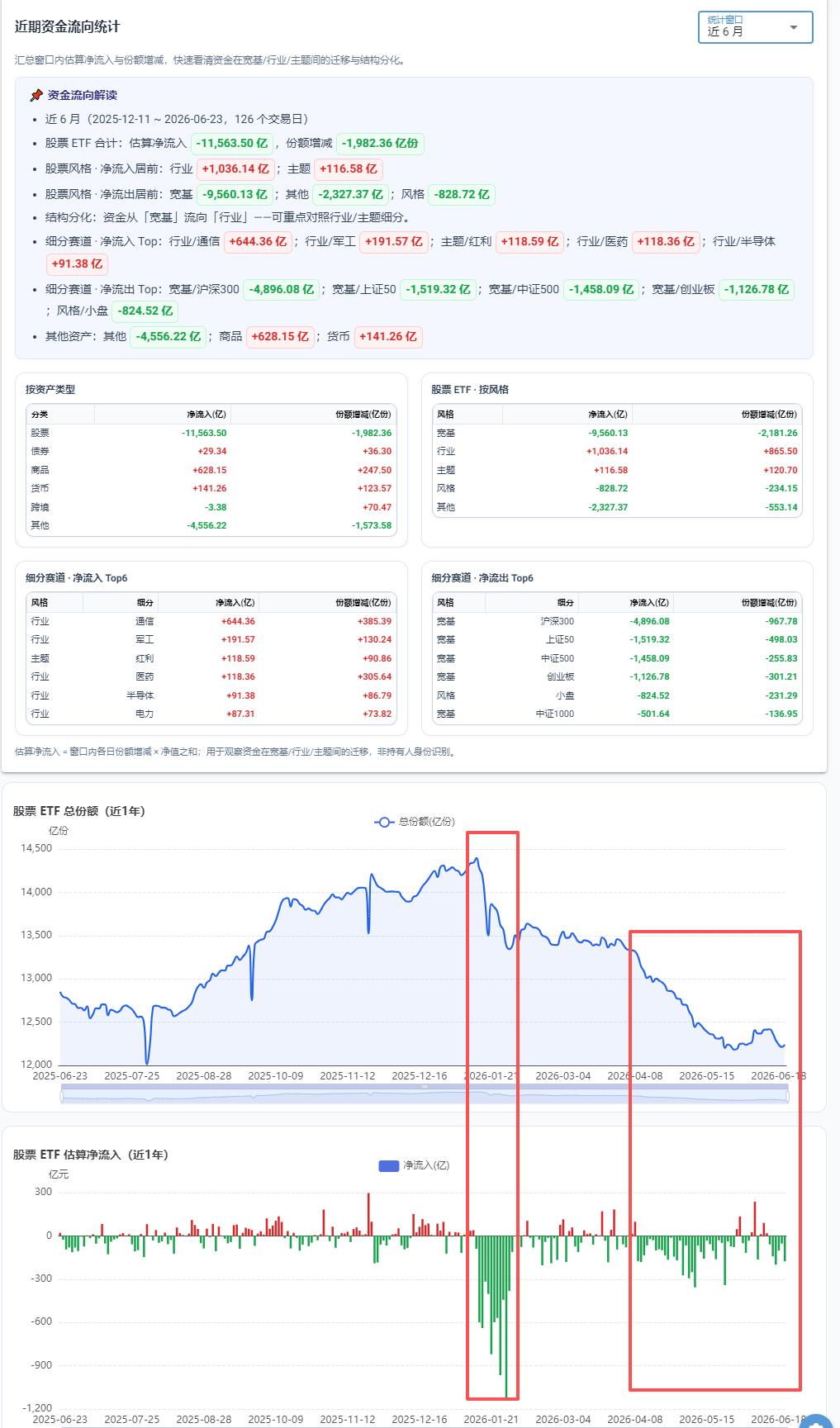Click the pushpin icon beside 资金流向解读
The height and width of the screenshot is (1428, 840).
click(x=36, y=96)
